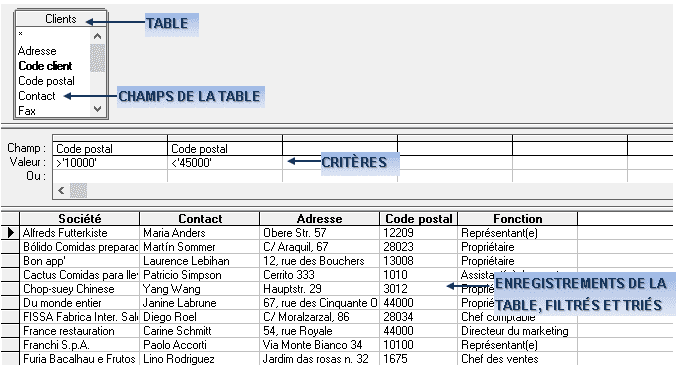Screen dimensions: 676x370
Task: Click the row selector for Du monde entier
Action: point(10,303)
